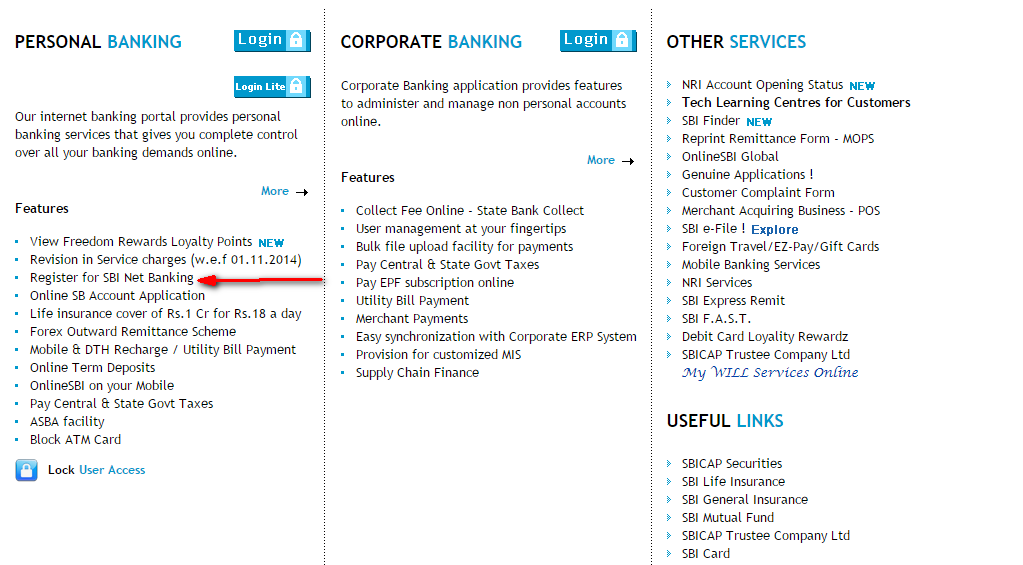Open My WILL Services Online link
The height and width of the screenshot is (565, 1023).
(770, 373)
